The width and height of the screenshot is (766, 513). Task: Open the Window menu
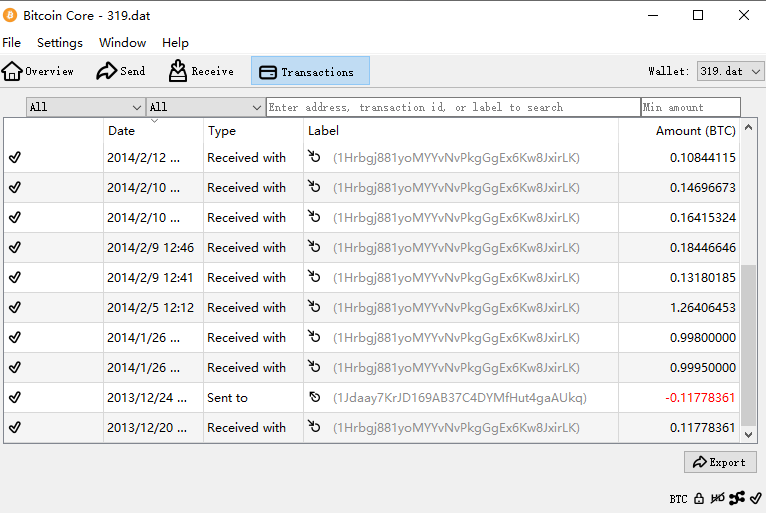coord(122,43)
